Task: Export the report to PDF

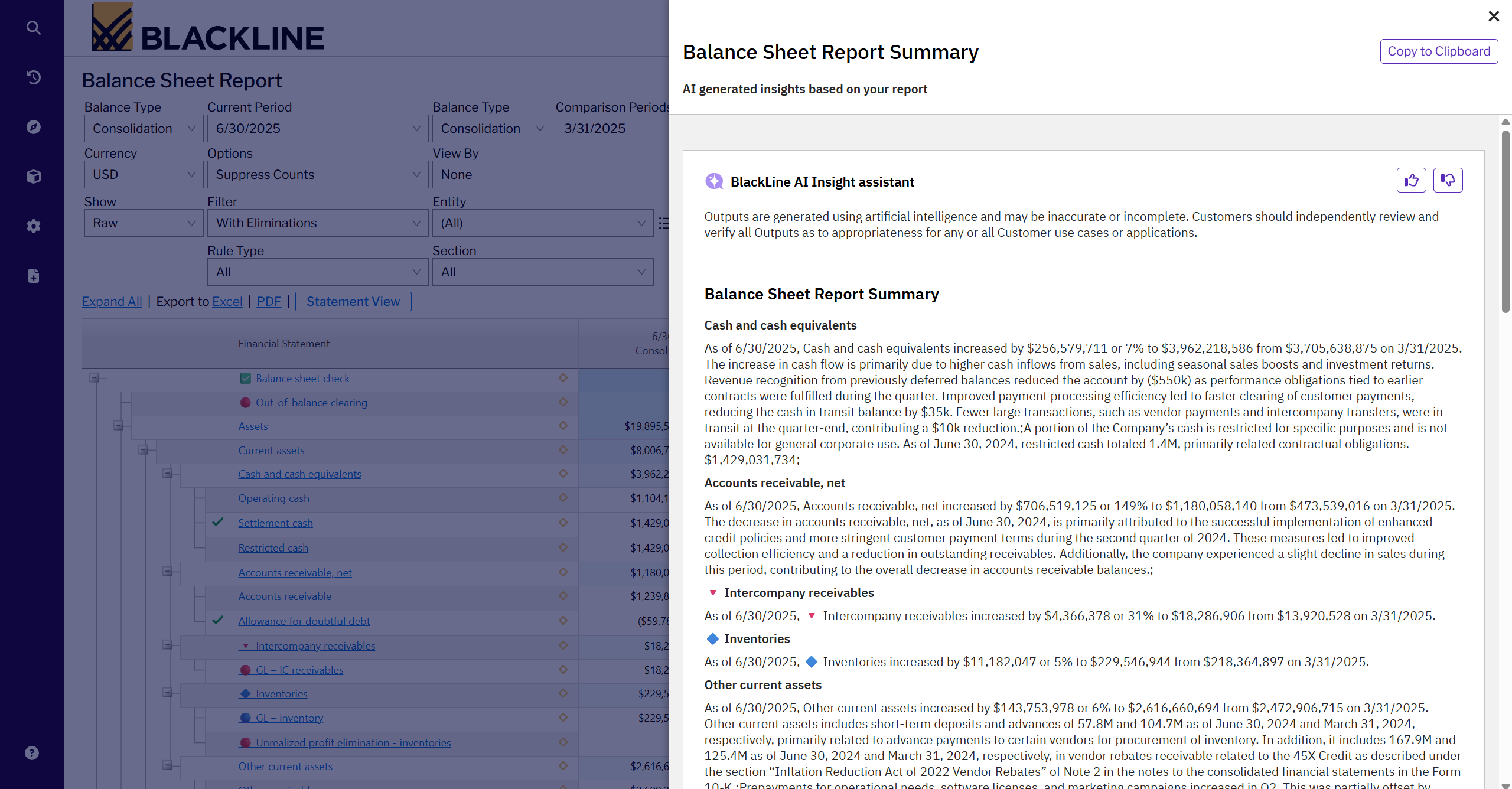Action: tap(269, 302)
